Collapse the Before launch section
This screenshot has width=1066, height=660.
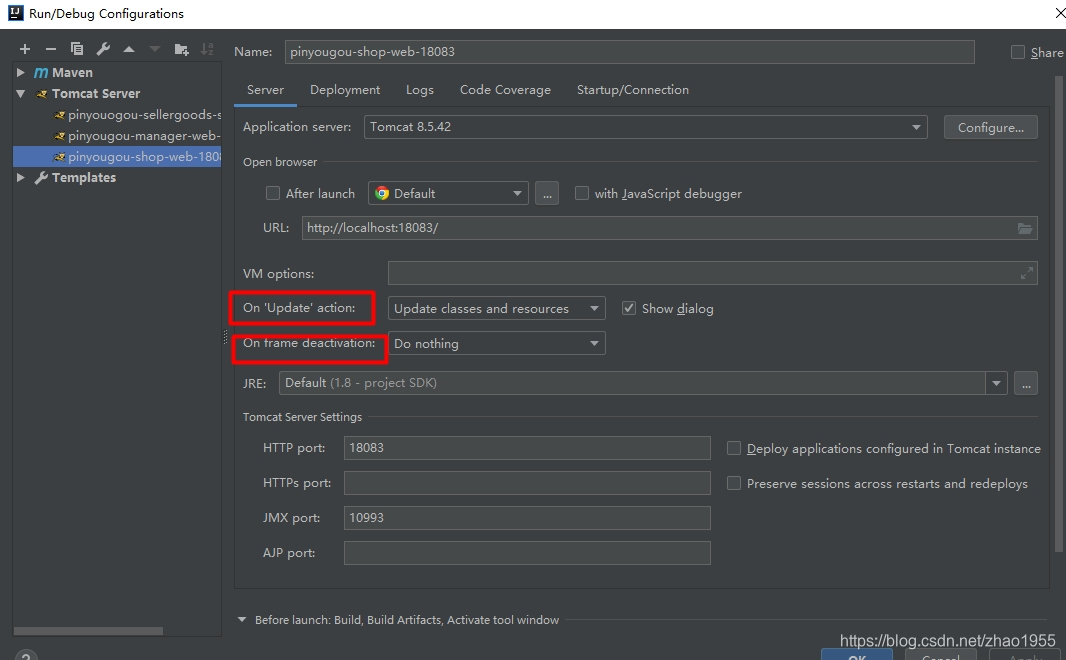coord(242,620)
